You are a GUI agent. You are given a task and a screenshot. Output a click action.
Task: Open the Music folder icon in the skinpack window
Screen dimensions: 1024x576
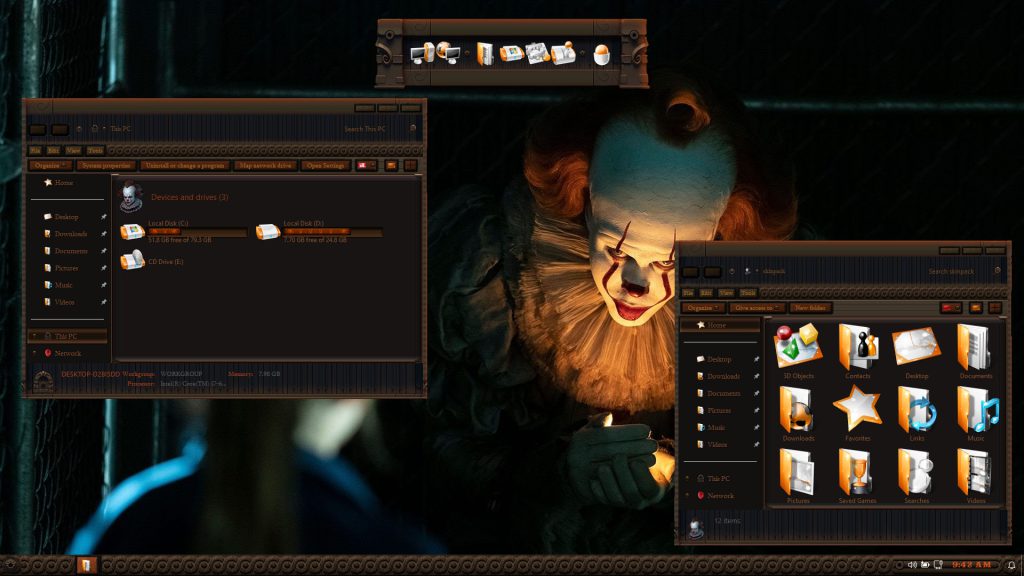coord(975,409)
